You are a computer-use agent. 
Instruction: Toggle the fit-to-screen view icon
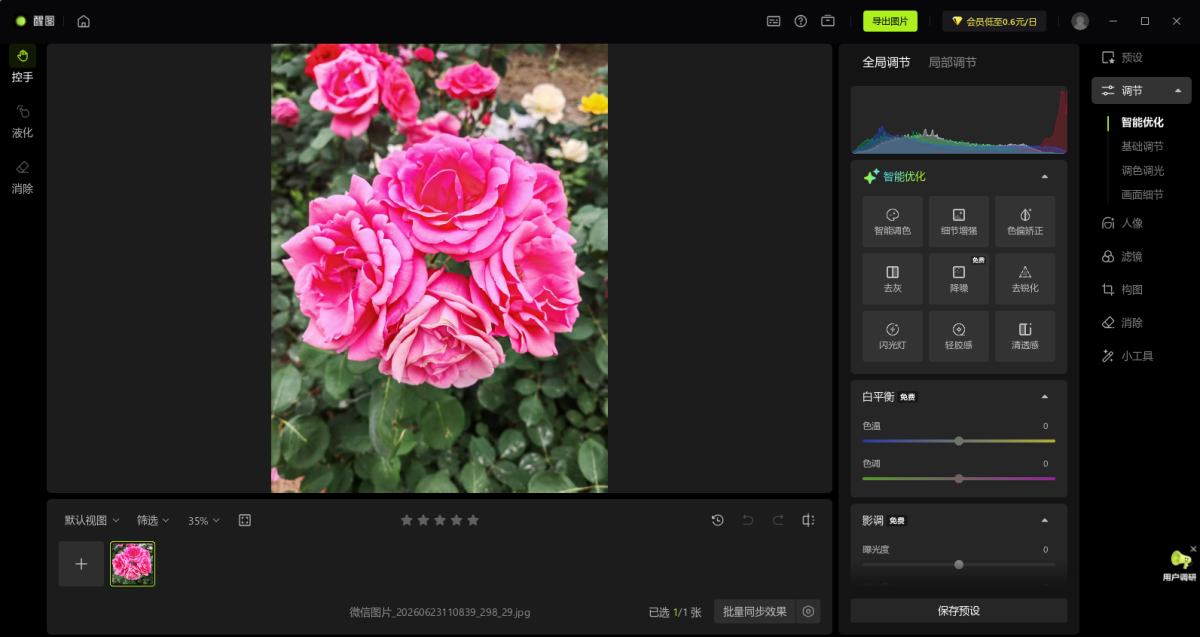(244, 520)
